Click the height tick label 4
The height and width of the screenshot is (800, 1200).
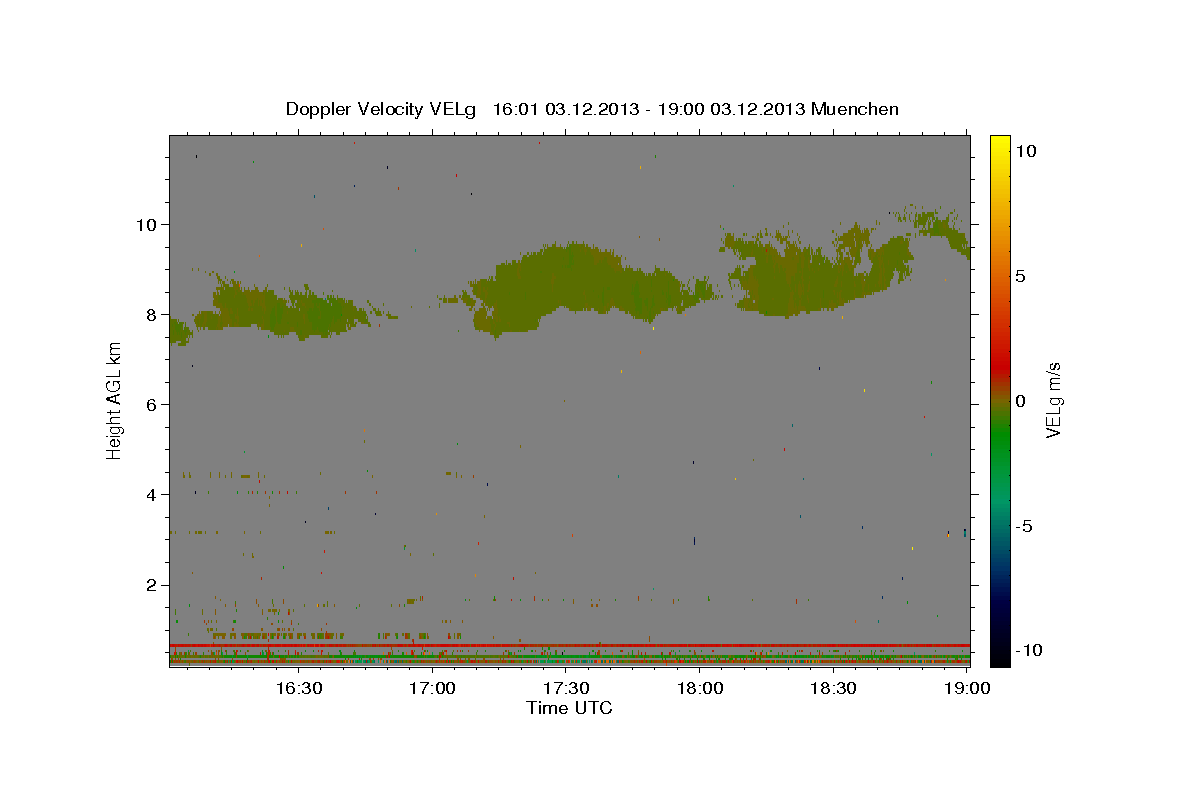point(152,494)
